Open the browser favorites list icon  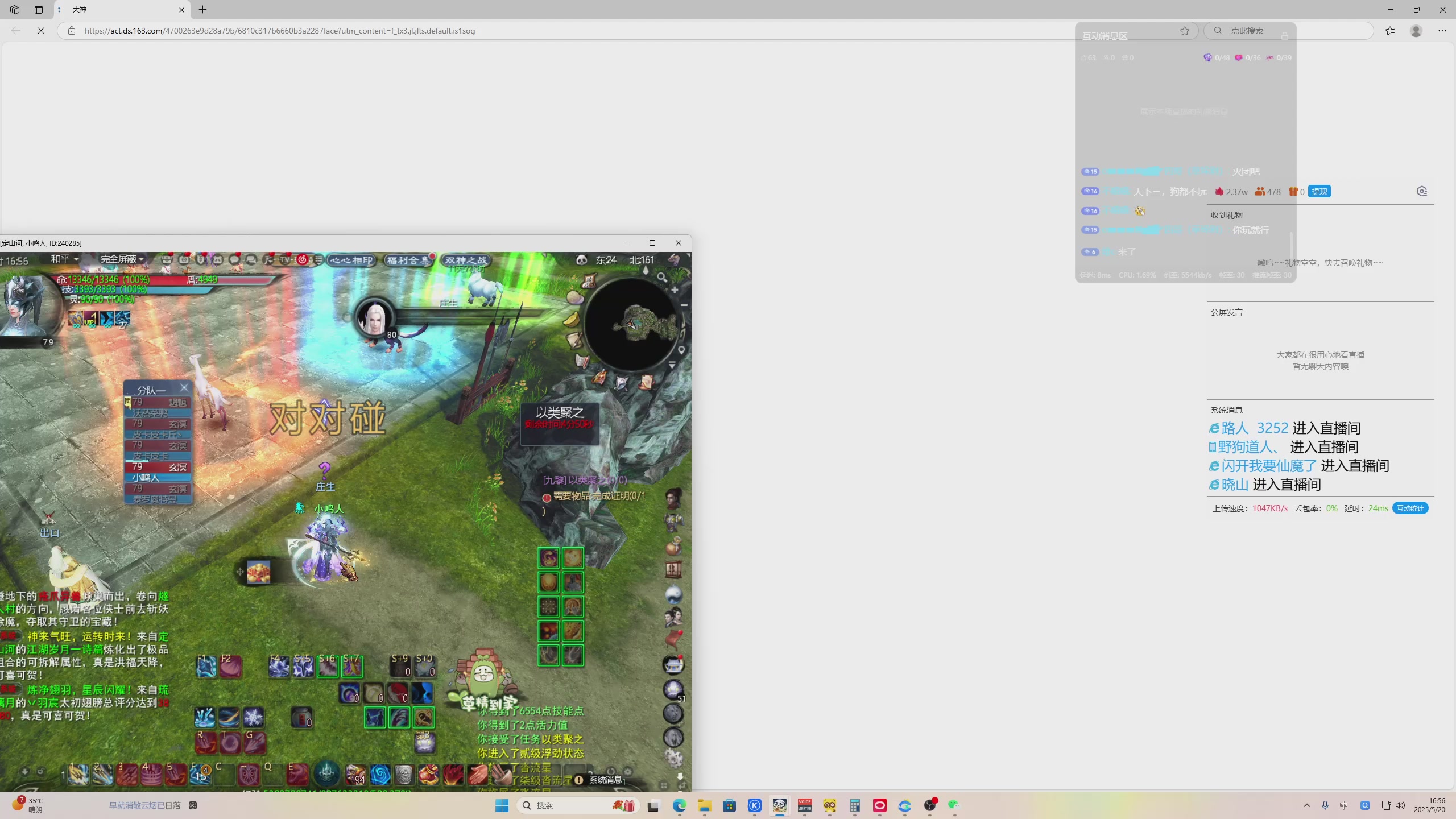click(1391, 31)
